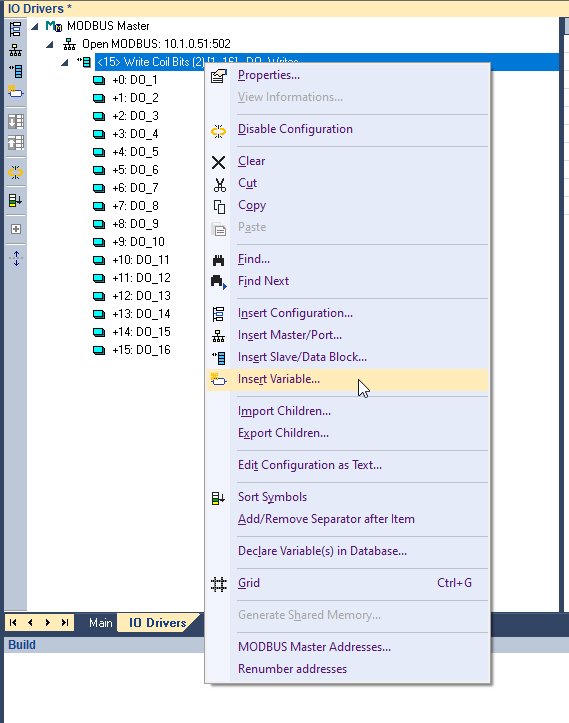Click the up-down arrows icon in left toolbar
Image resolution: width=569 pixels, height=723 pixels.
pos(16,259)
